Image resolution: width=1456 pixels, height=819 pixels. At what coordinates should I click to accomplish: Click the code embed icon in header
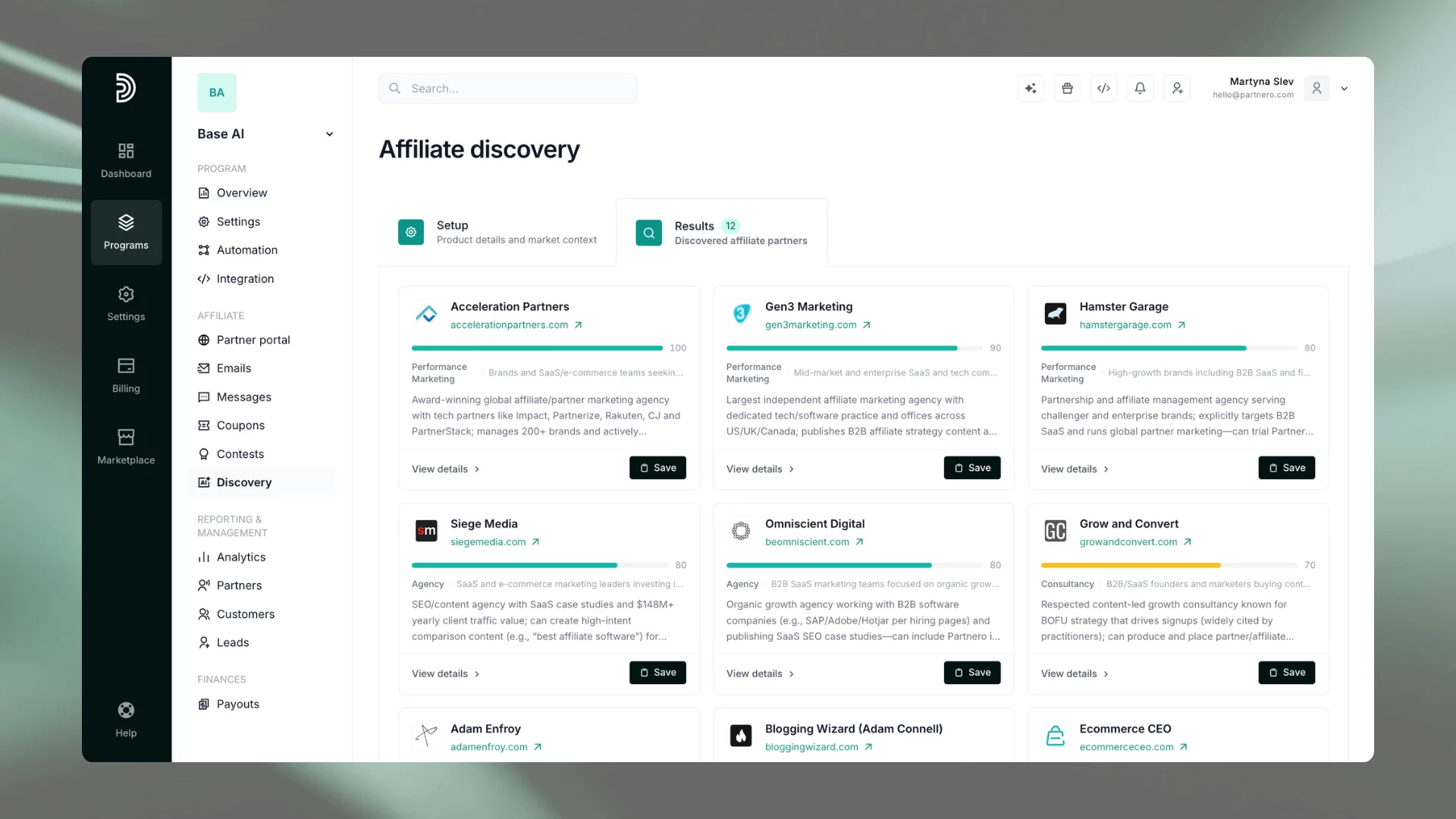(1103, 89)
